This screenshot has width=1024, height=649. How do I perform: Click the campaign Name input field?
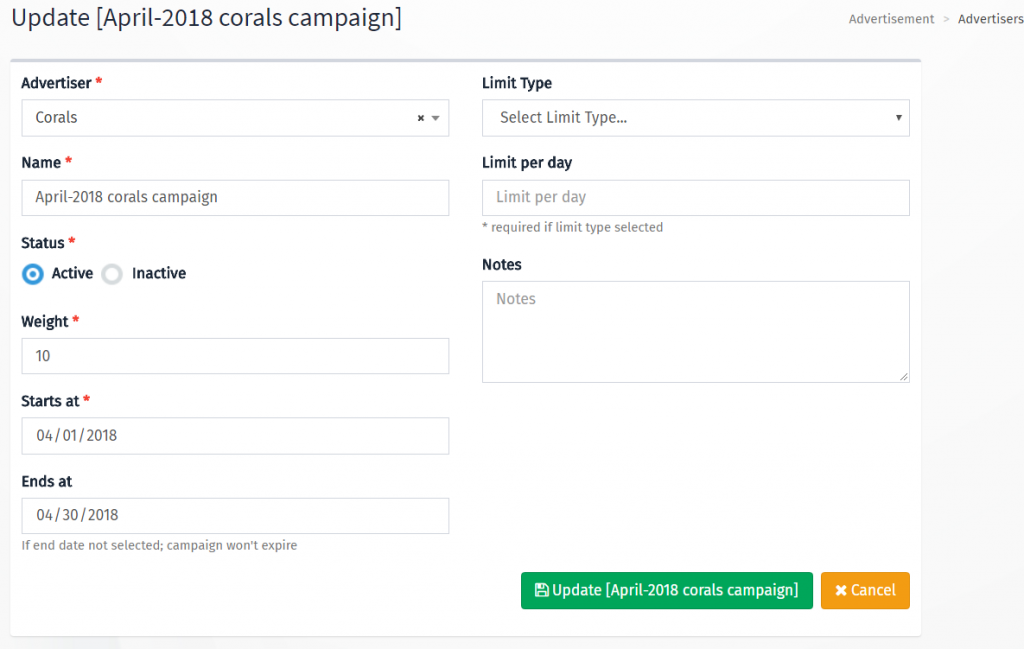click(x=235, y=197)
